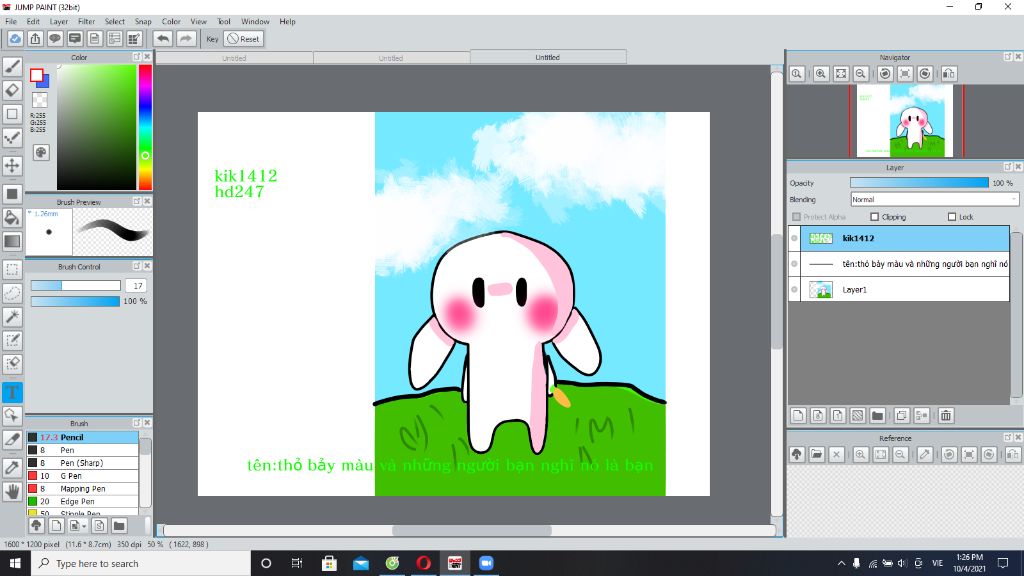Open the Filter menu

86,22
